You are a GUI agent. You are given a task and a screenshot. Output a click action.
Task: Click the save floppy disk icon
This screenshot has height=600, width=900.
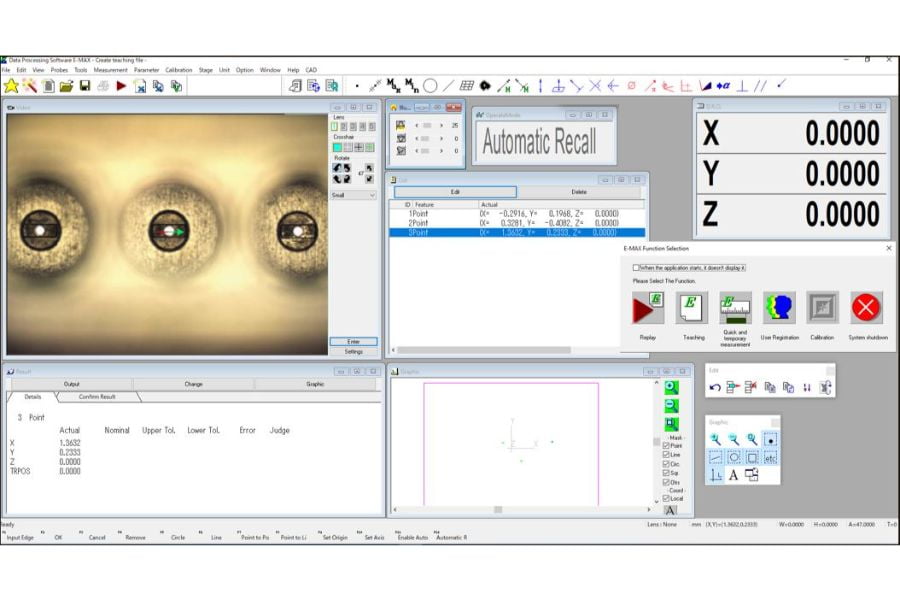pyautogui.click(x=85, y=86)
